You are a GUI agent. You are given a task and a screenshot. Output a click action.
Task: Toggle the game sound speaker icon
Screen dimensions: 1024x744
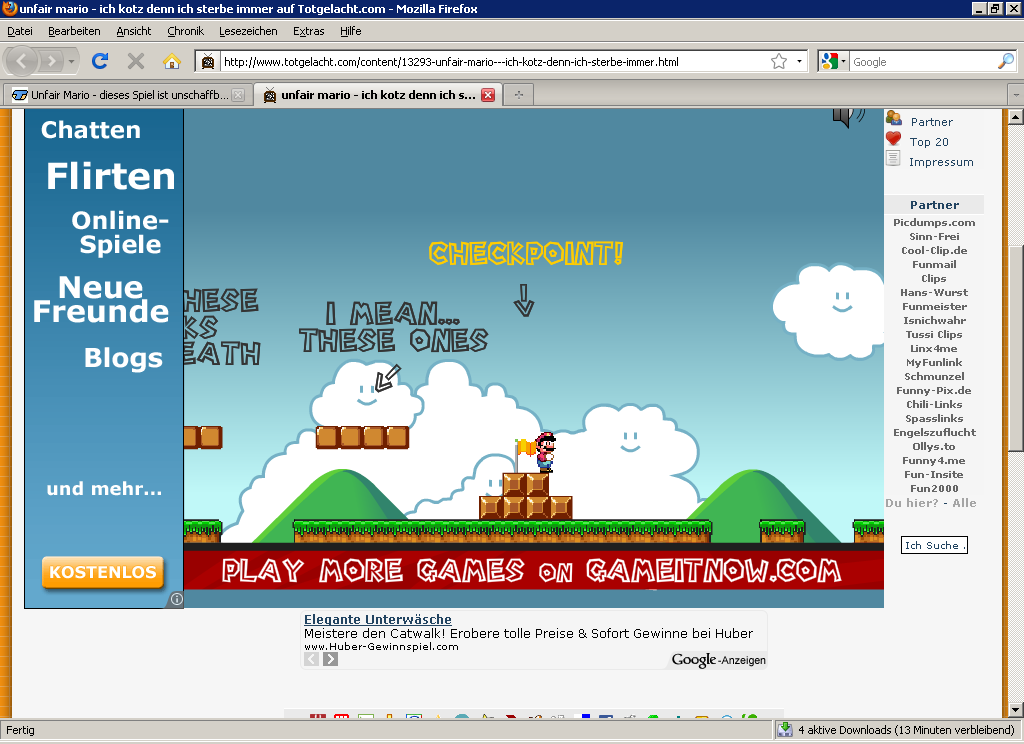point(847,118)
